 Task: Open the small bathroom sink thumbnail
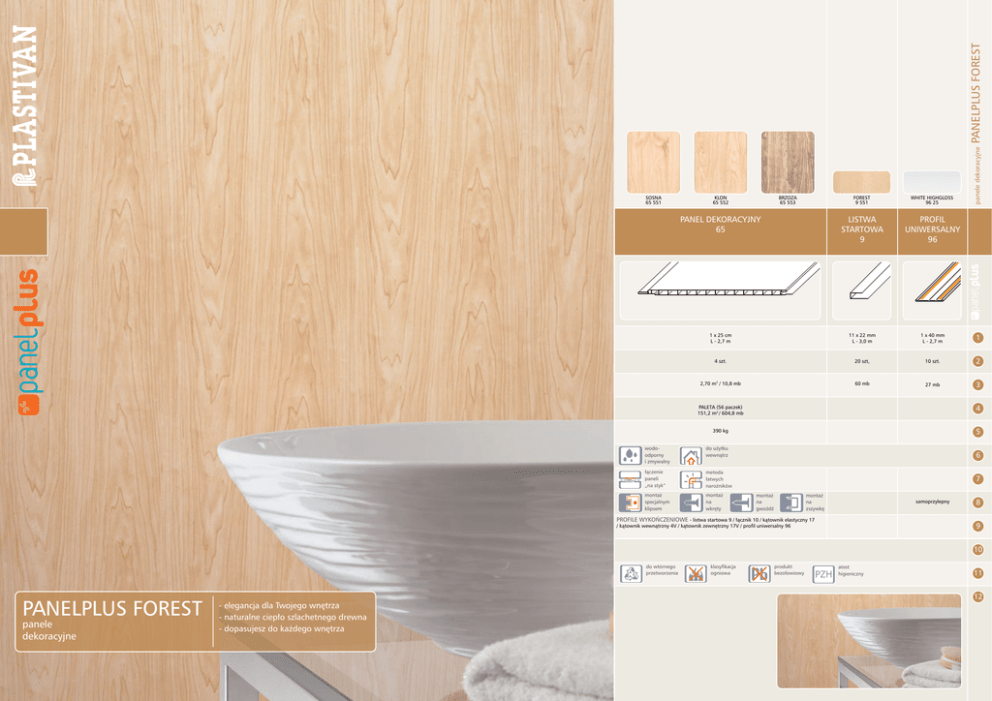868,641
